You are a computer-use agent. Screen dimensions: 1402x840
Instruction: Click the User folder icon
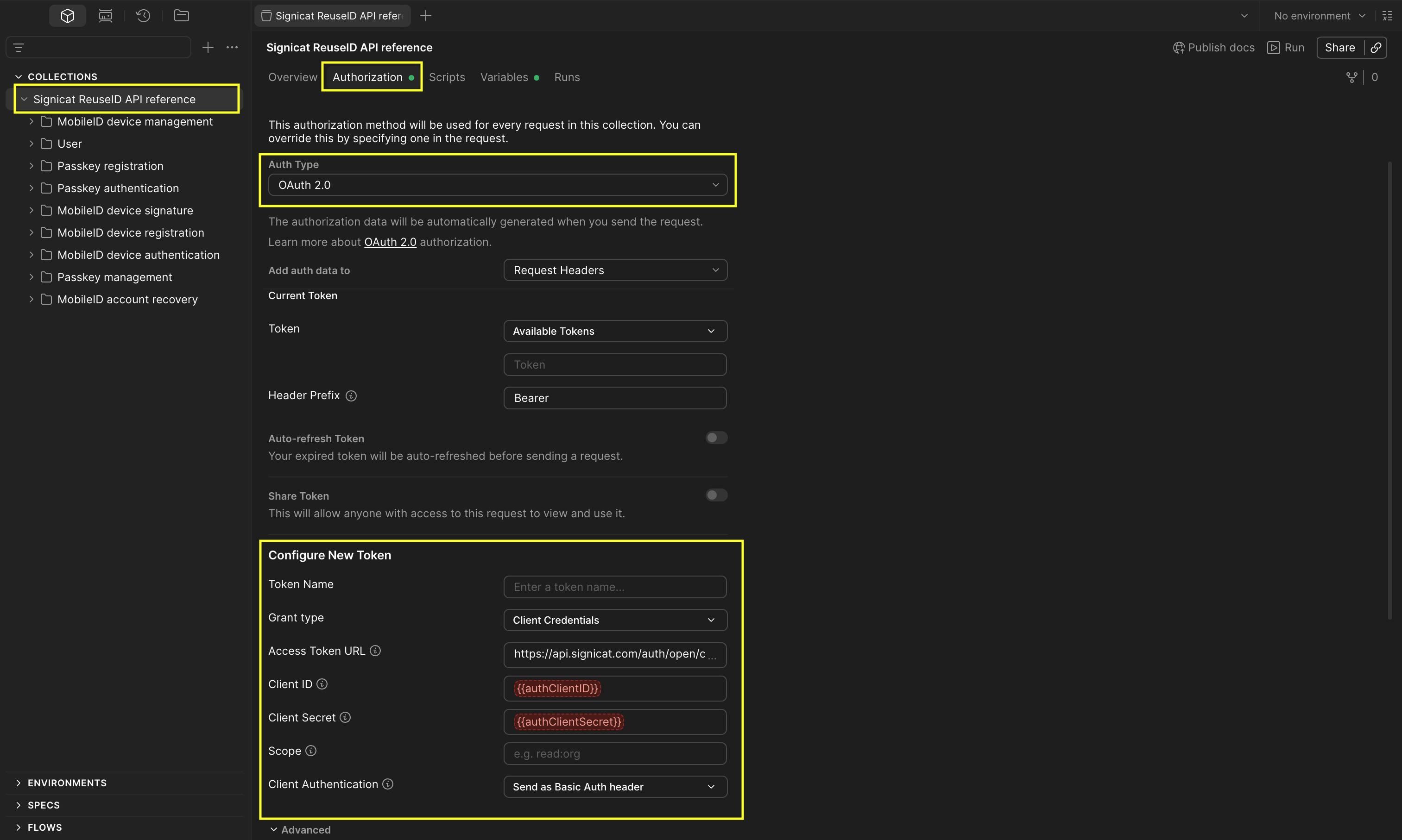(46, 144)
